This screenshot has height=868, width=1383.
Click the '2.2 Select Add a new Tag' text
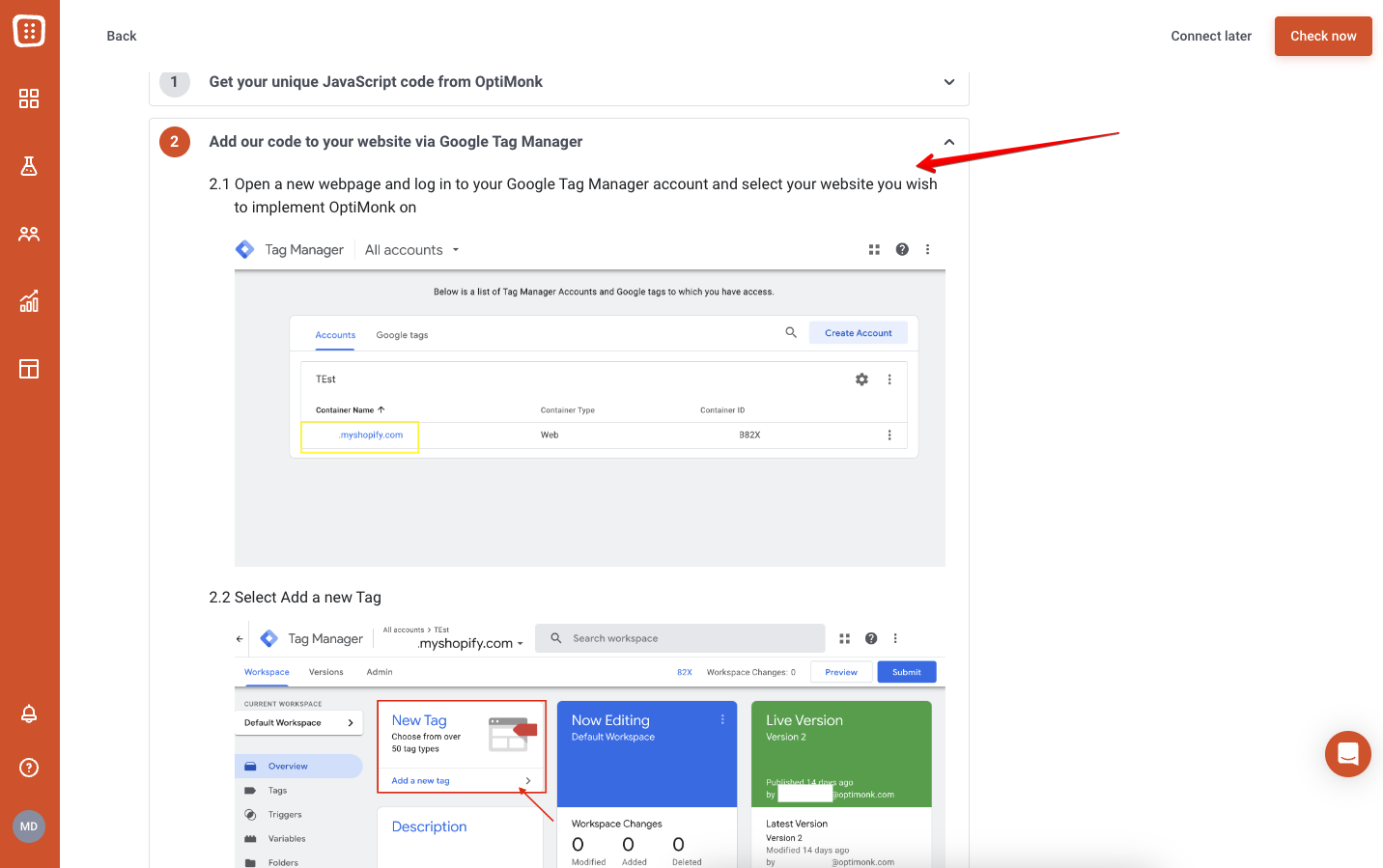(296, 598)
